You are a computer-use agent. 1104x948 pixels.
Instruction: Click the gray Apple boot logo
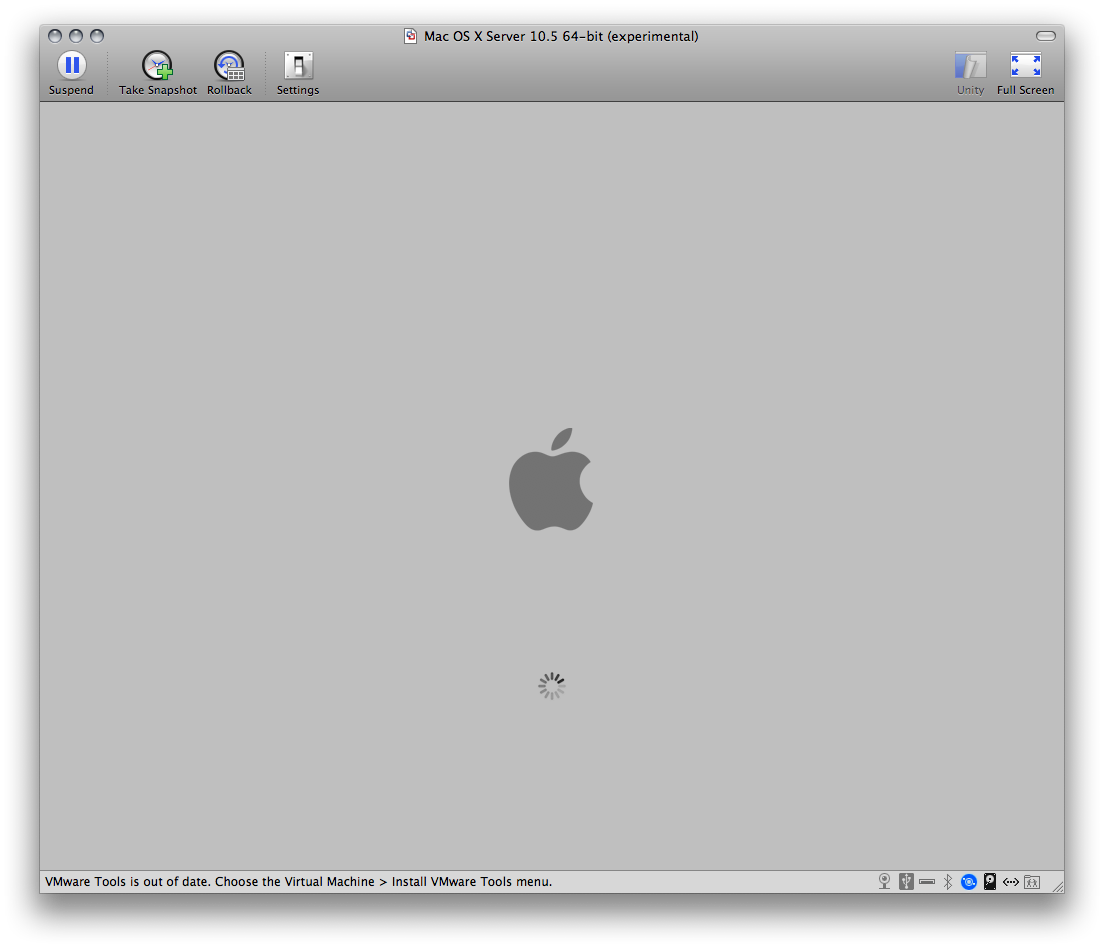(551, 479)
